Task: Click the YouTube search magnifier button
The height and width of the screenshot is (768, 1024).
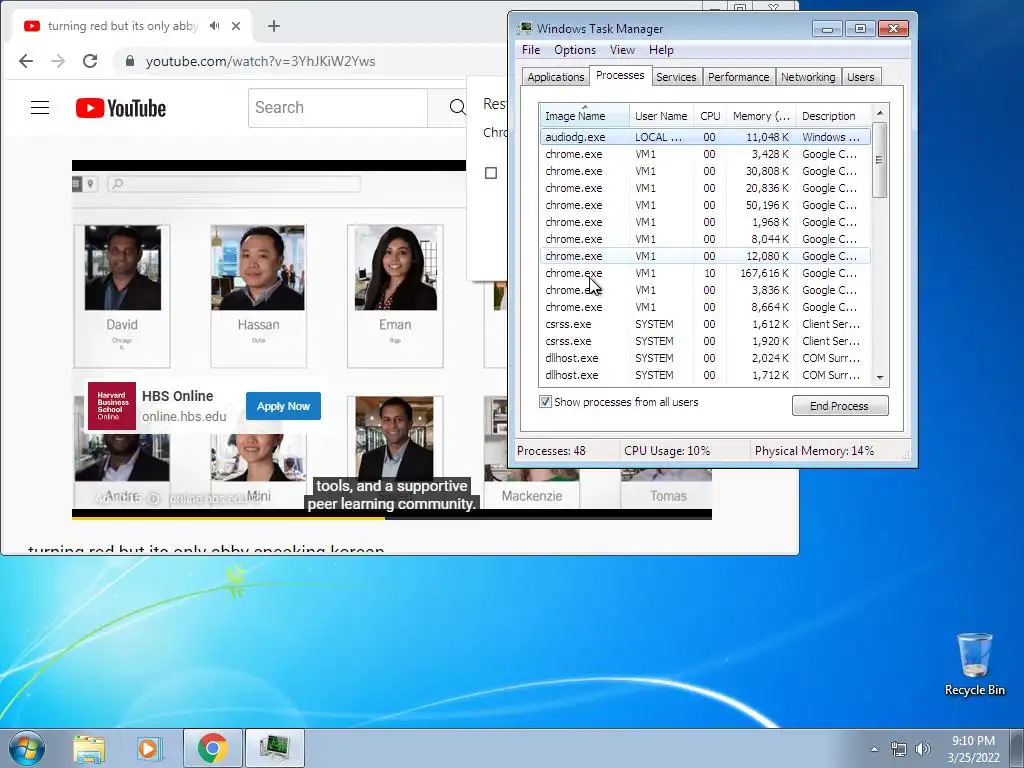Action: tap(457, 108)
